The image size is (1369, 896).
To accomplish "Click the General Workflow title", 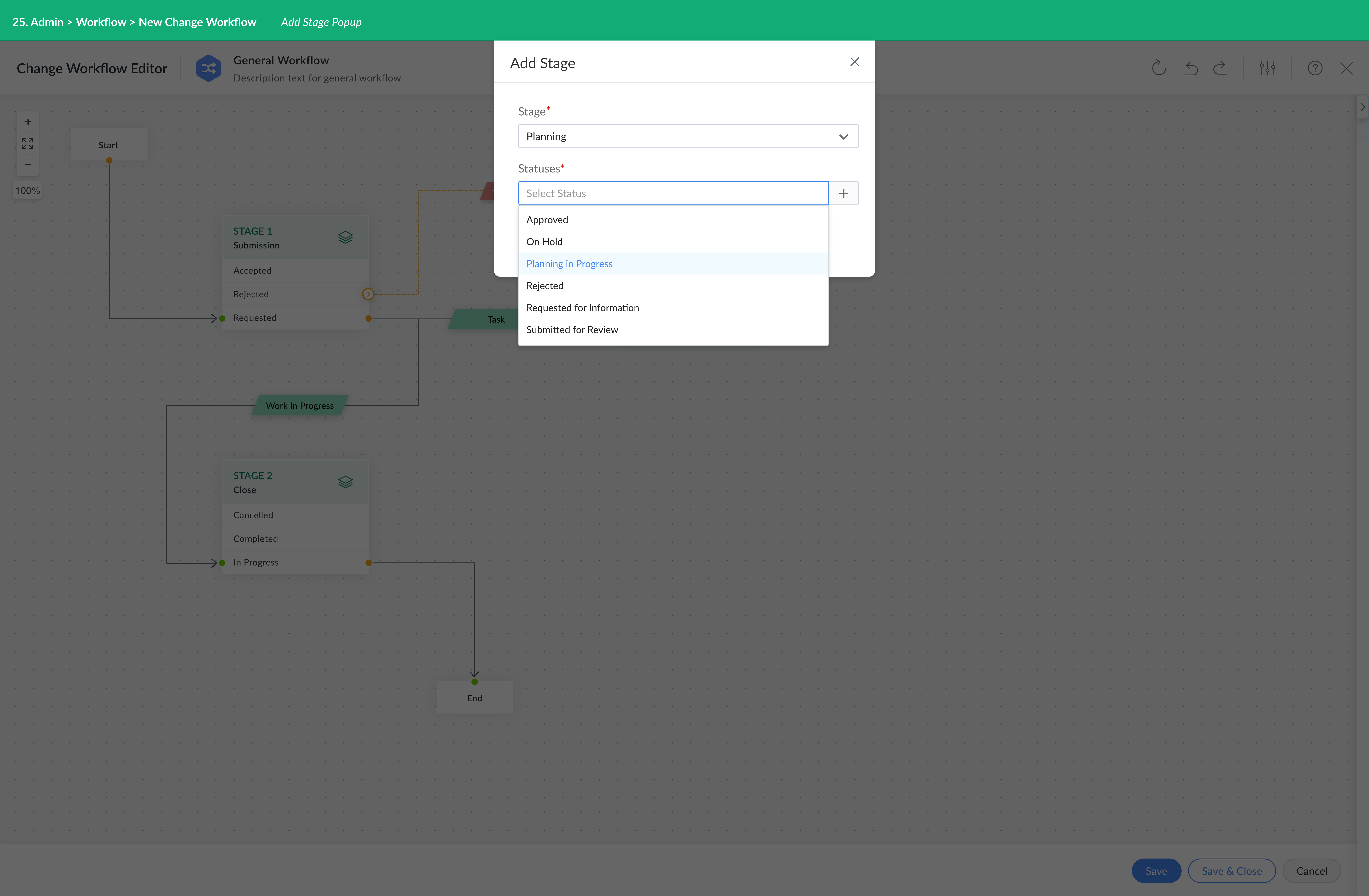I will point(281,60).
